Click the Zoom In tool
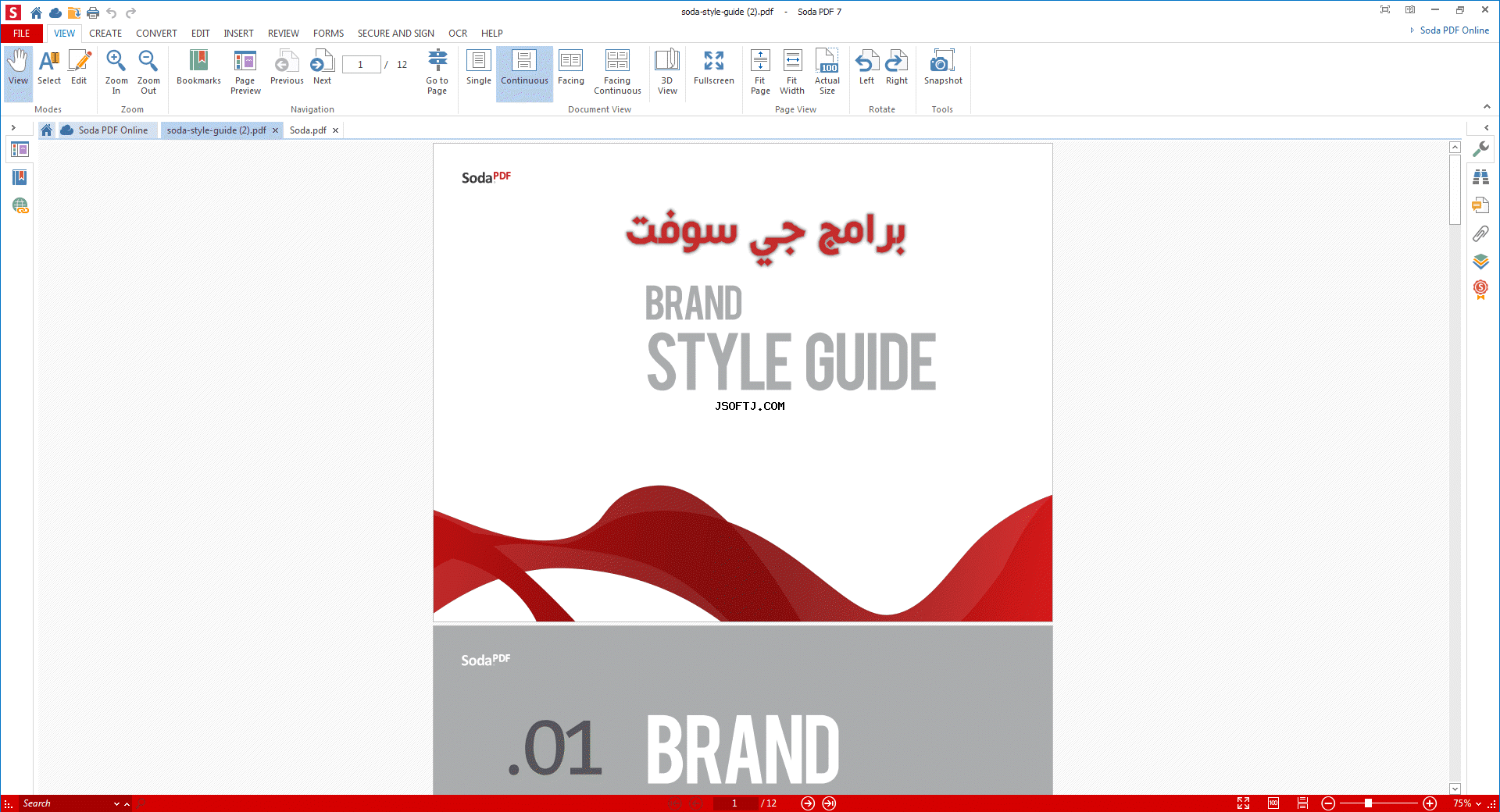 tap(116, 73)
